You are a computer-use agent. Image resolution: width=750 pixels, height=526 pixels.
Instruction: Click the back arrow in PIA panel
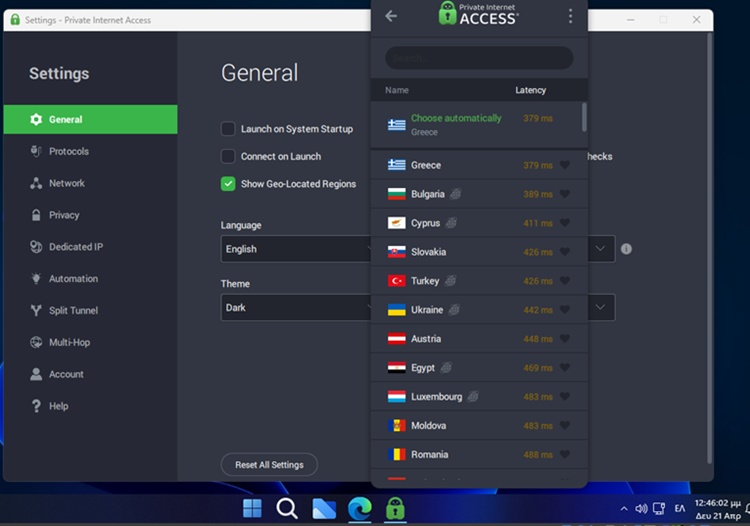click(391, 16)
